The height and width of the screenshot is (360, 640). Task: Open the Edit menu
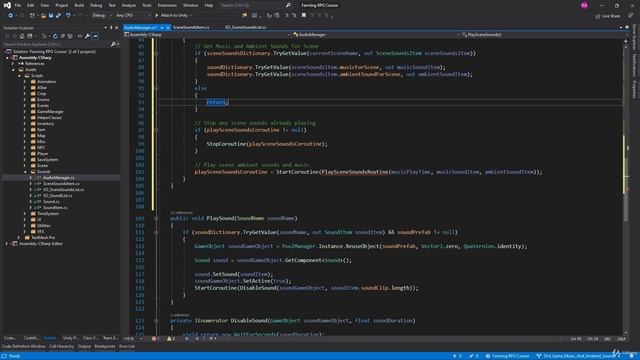point(31,5)
